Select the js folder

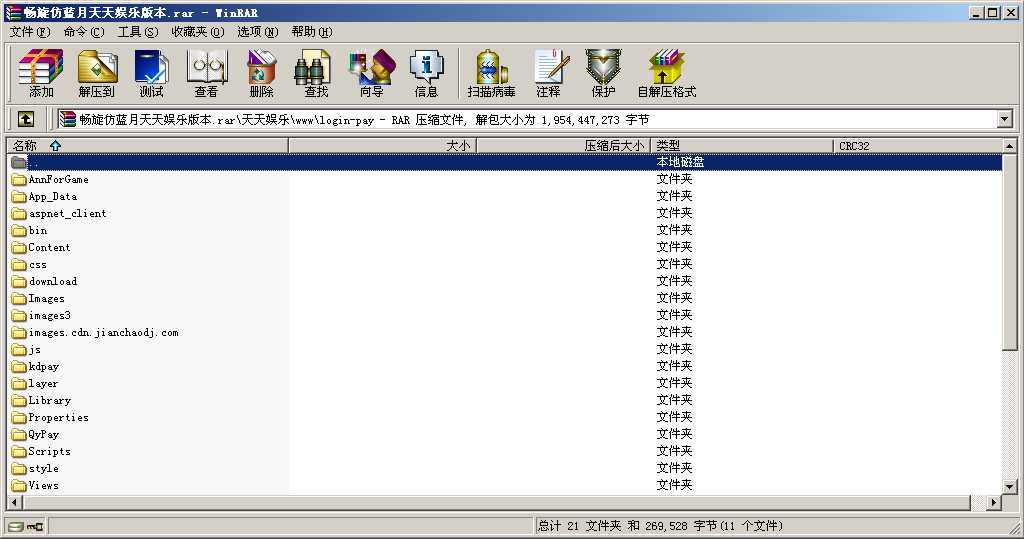click(x=26, y=349)
